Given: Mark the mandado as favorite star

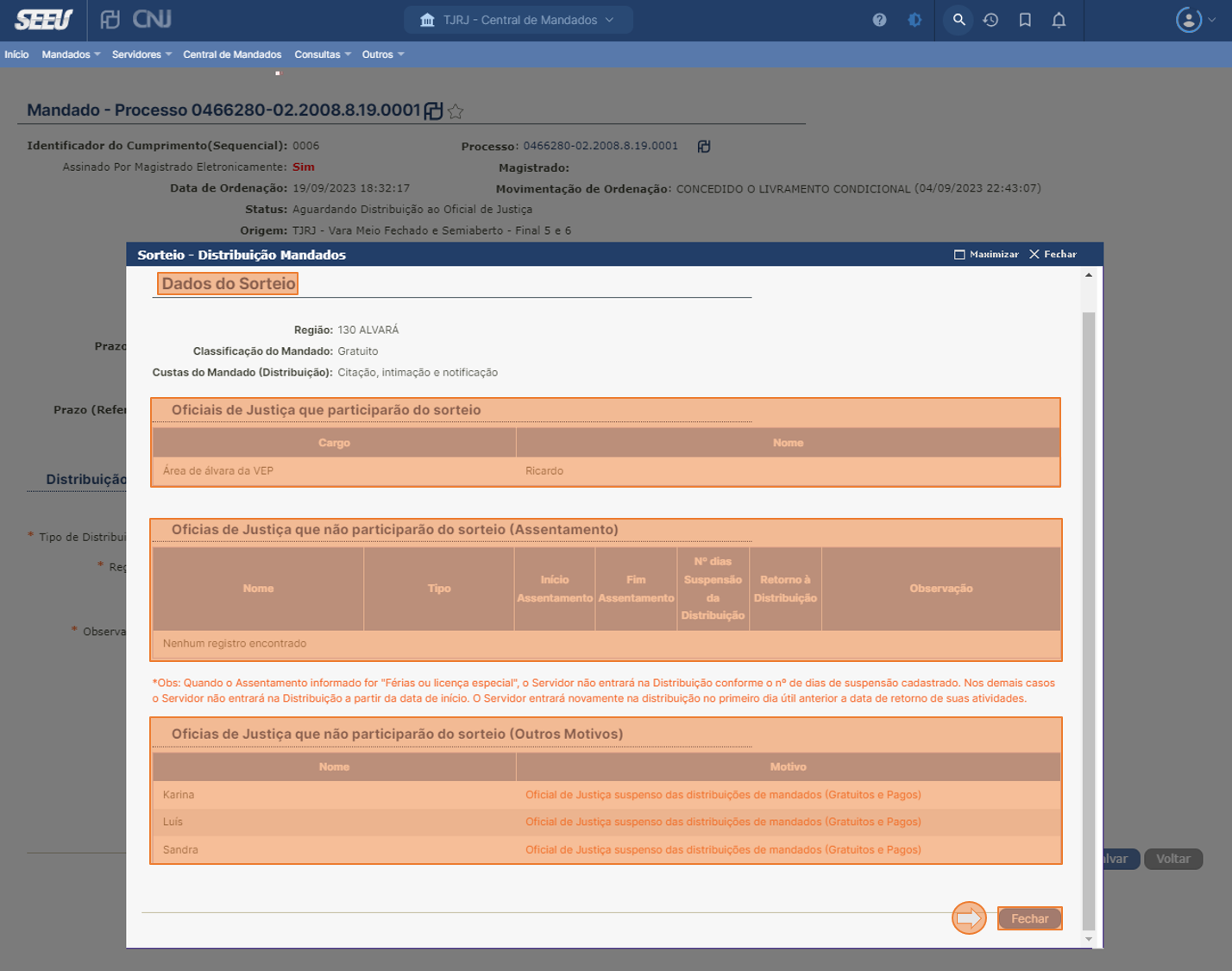Looking at the screenshot, I should pos(456,110).
